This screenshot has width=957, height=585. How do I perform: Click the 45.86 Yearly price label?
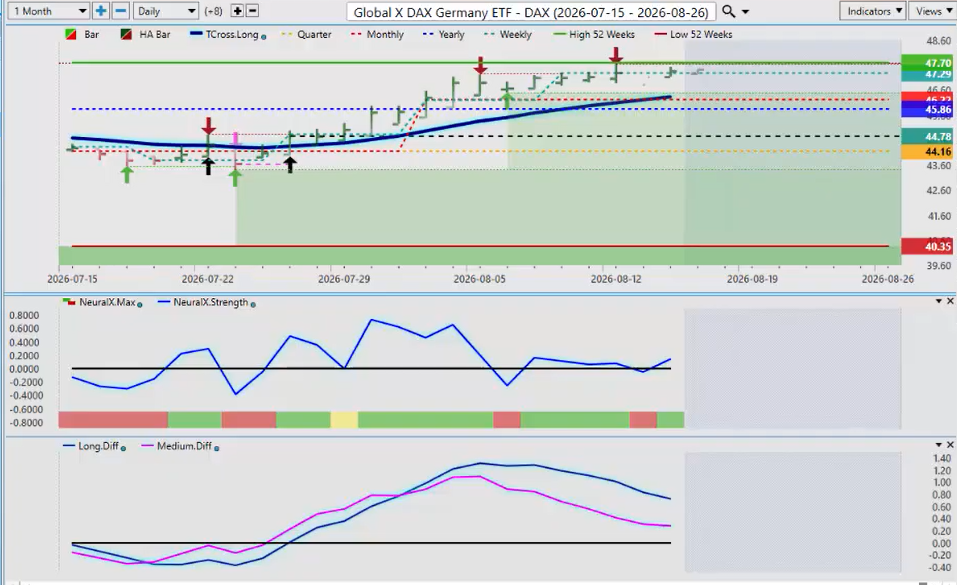click(x=926, y=110)
